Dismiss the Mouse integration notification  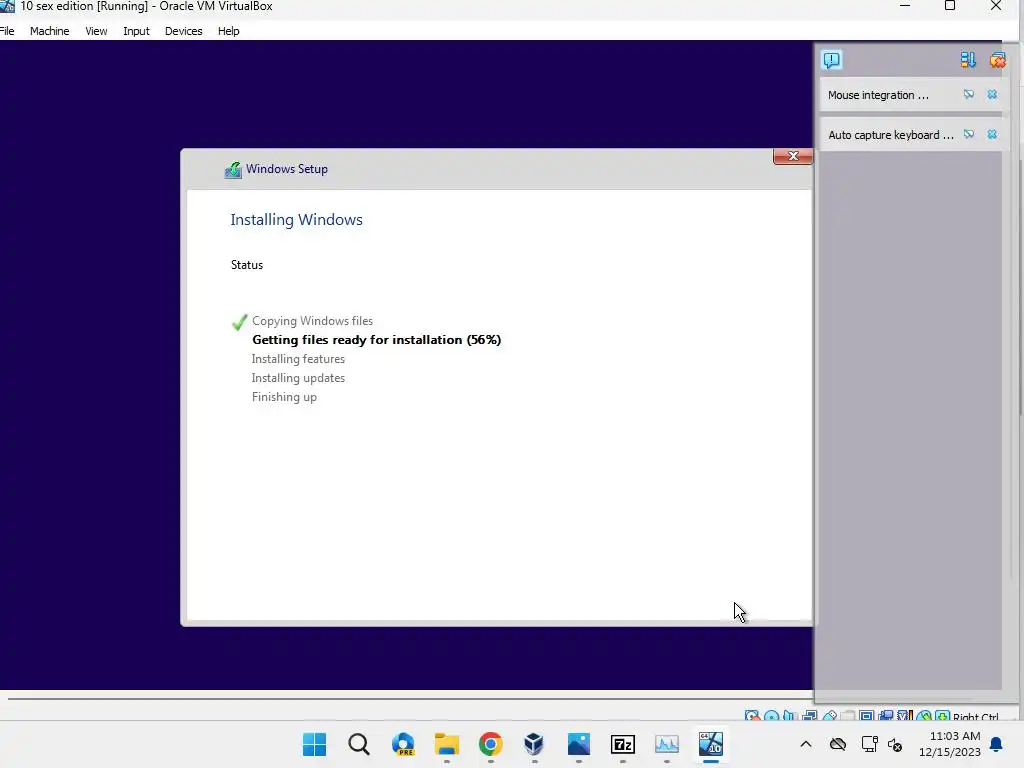pos(992,95)
